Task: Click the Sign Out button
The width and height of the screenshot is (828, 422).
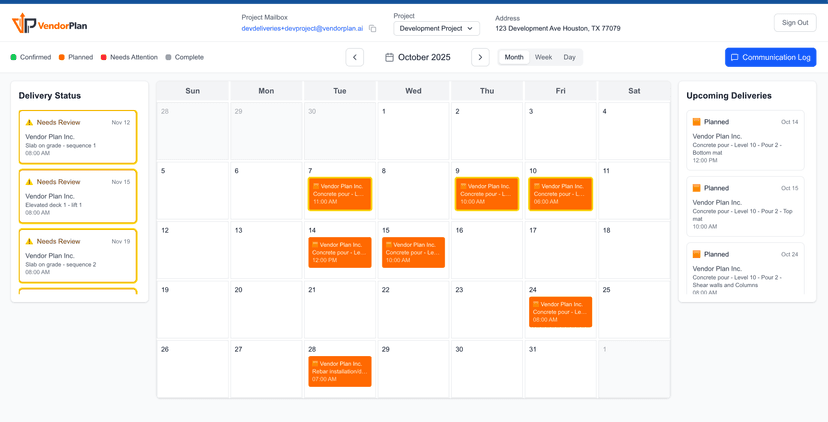Action: tap(795, 23)
